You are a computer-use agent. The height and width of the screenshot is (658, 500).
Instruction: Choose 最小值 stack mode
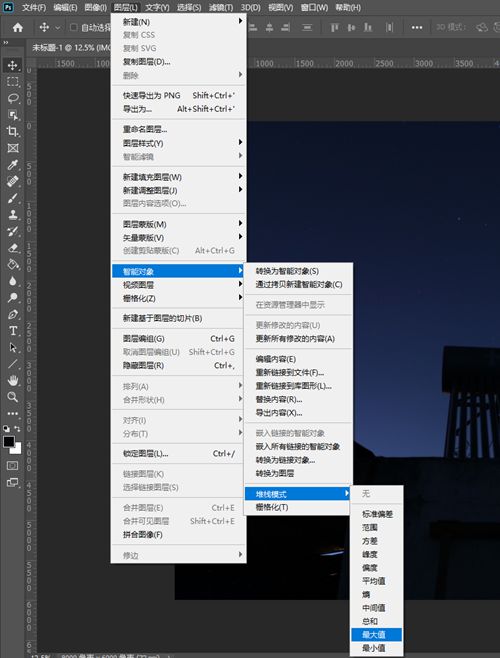click(x=376, y=648)
